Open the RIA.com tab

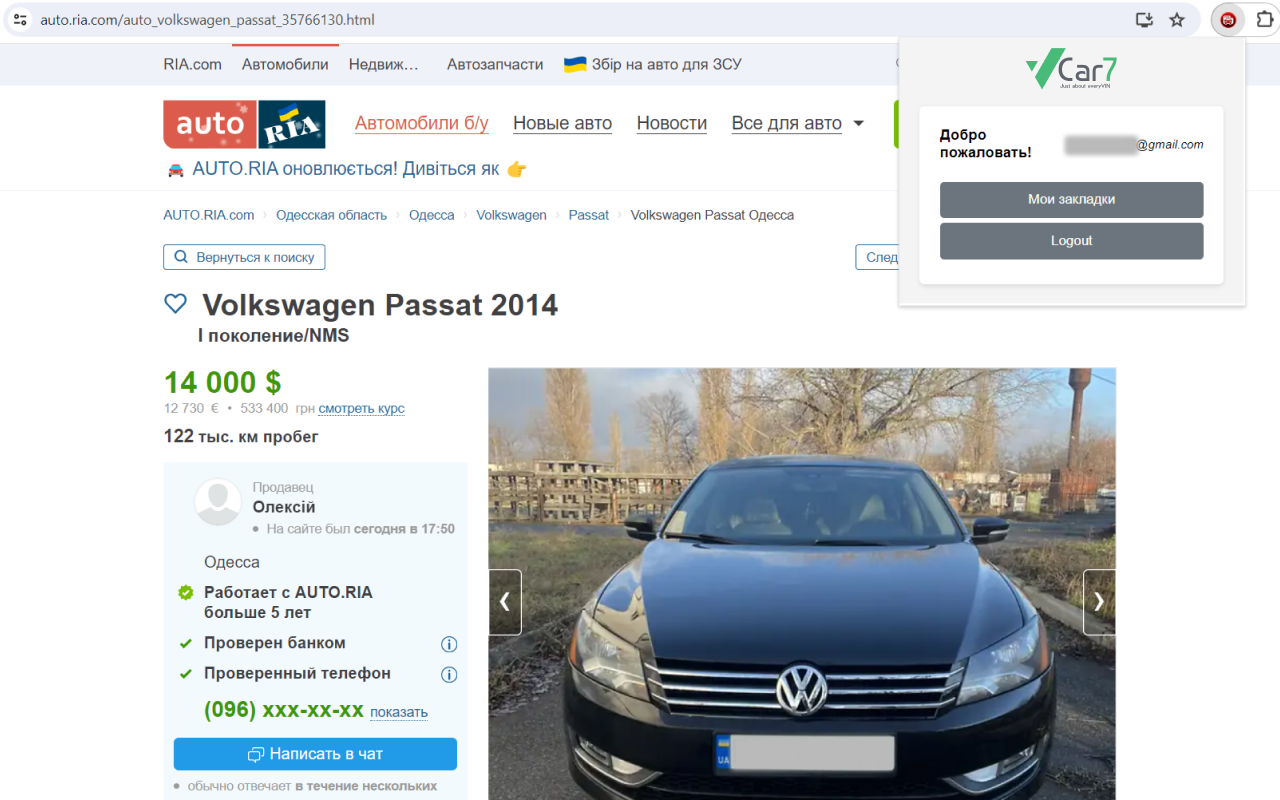(193, 64)
